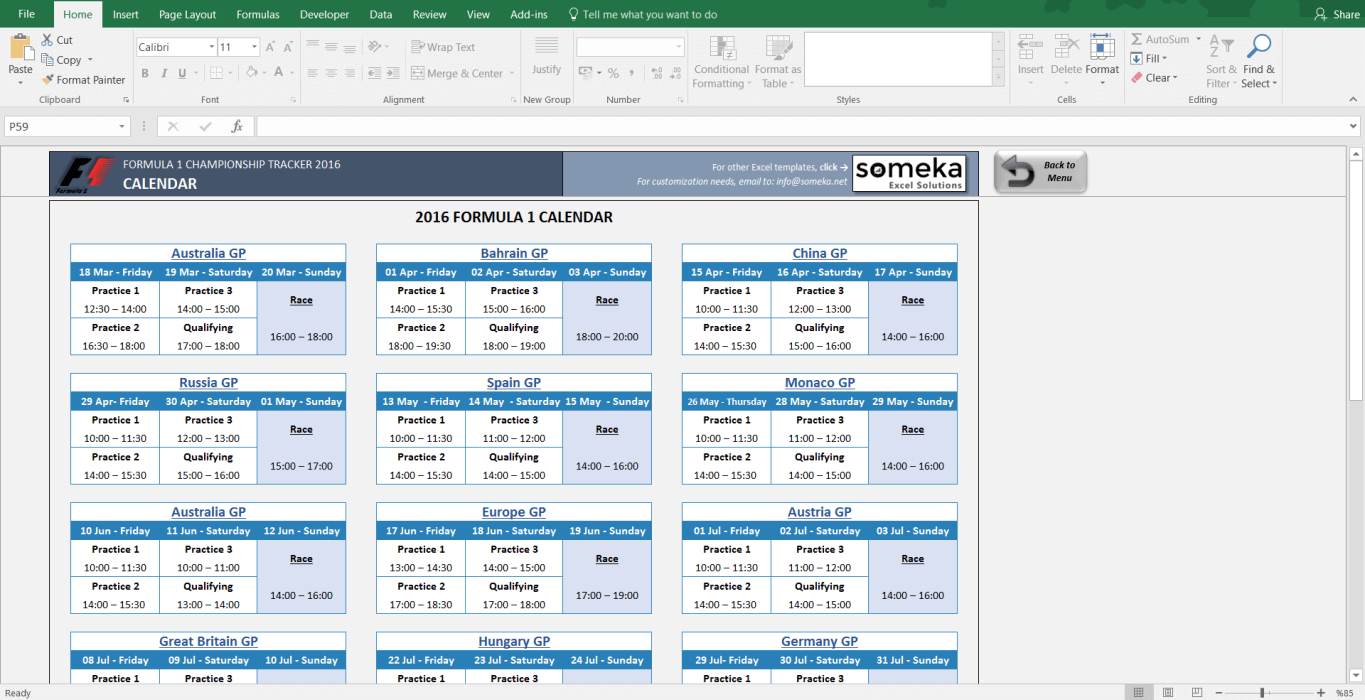Click the Insert Function fx icon
Image resolution: width=1365 pixels, height=700 pixels.
click(x=237, y=127)
